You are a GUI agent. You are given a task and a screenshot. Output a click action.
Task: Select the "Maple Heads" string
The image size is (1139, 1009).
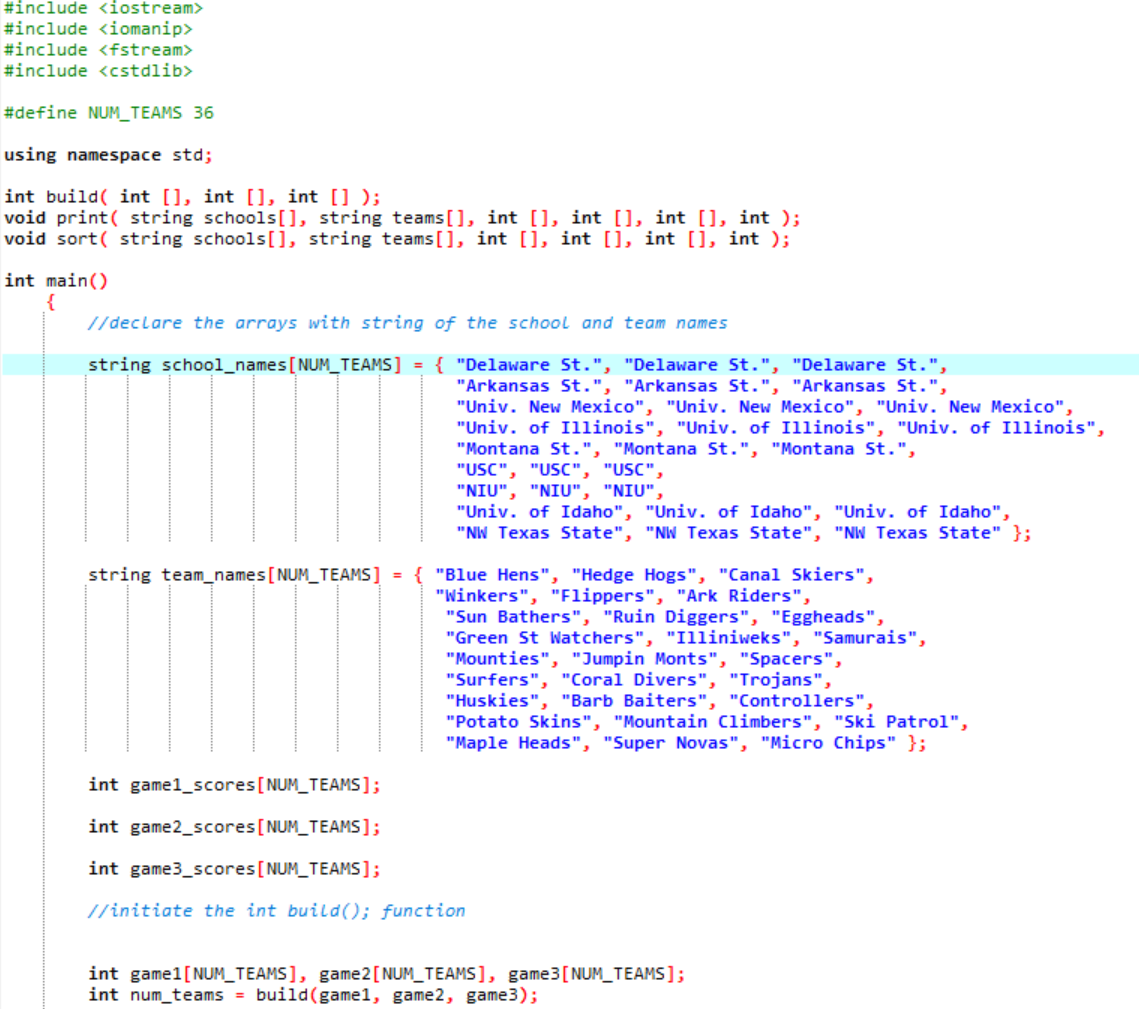point(513,744)
